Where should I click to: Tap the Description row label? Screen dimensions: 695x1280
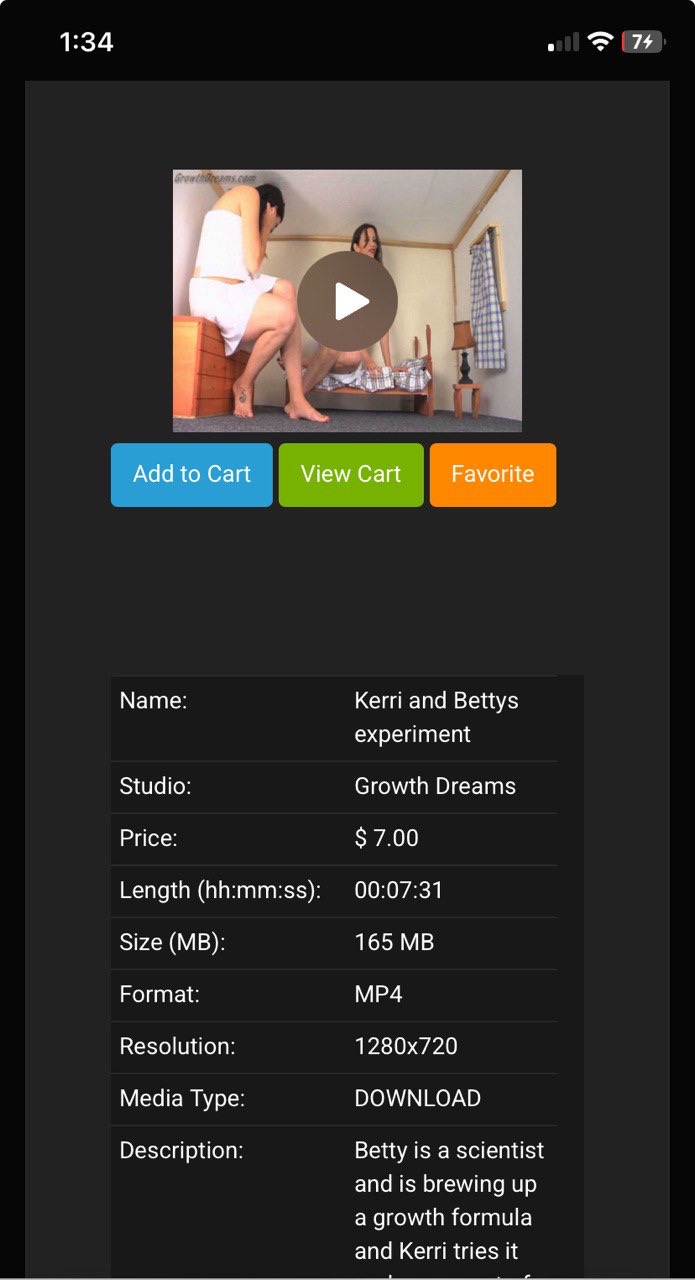181,1150
